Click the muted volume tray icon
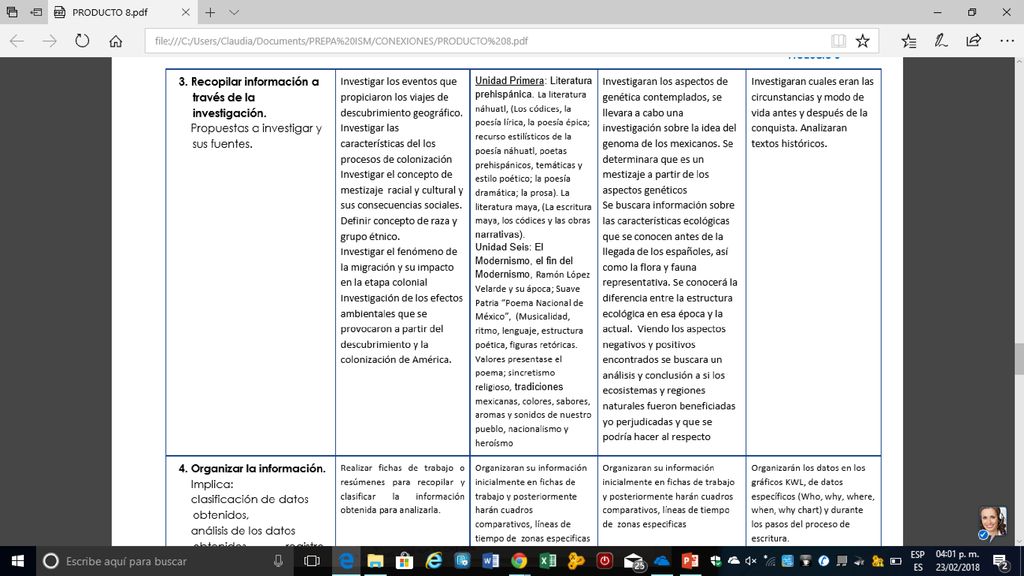1024x576 pixels. coord(751,561)
